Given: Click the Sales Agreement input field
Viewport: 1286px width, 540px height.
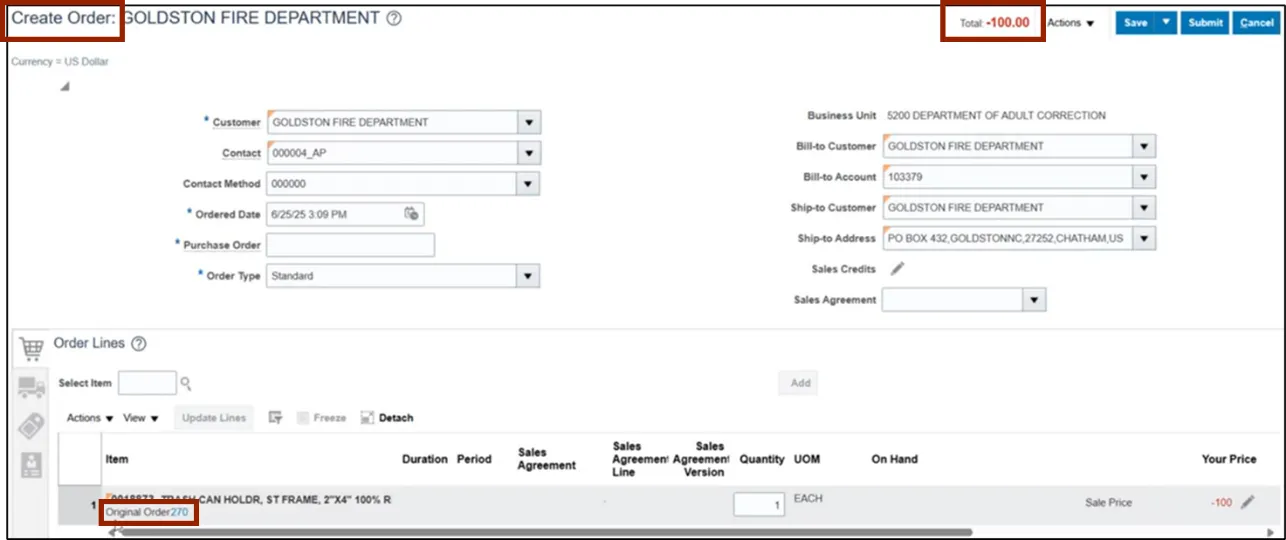Looking at the screenshot, I should click(953, 300).
